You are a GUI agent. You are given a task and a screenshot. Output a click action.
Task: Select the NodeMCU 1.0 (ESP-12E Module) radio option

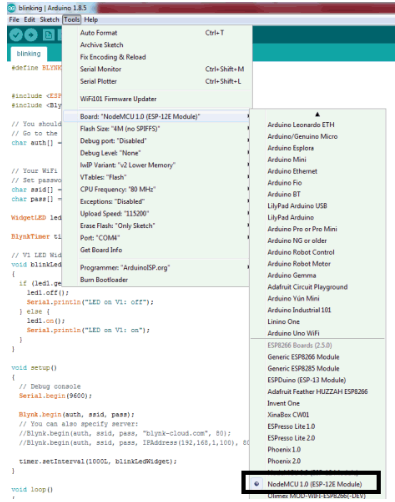pos(256,484)
